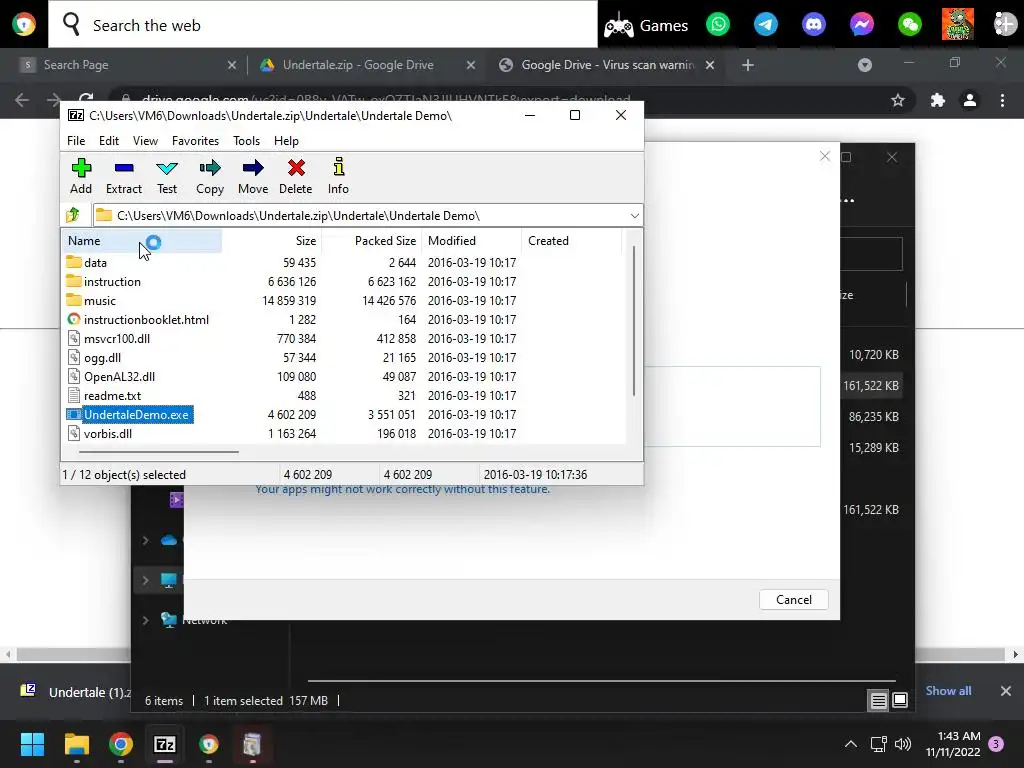Sort by the Packed Size column header

click(x=372, y=240)
